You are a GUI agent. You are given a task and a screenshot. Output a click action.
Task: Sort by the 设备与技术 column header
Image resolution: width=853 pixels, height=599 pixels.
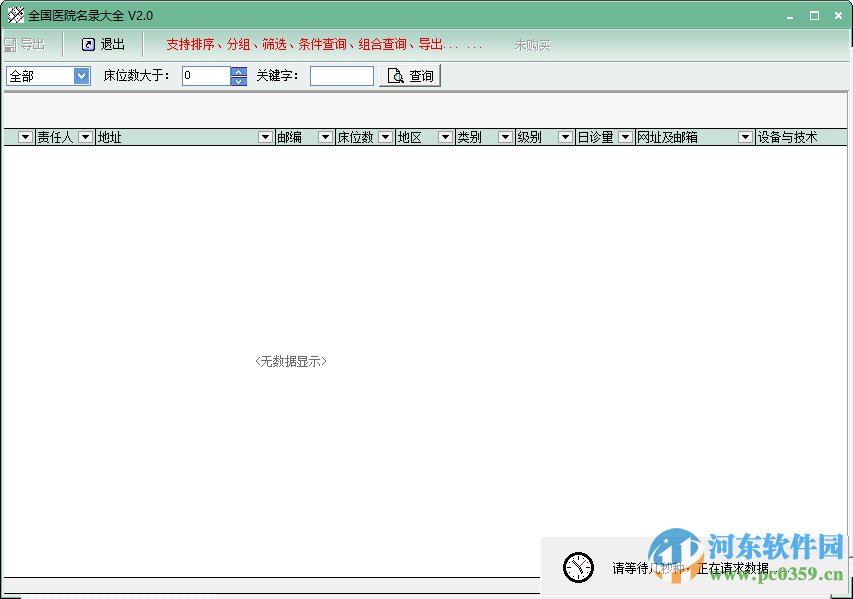click(801, 137)
